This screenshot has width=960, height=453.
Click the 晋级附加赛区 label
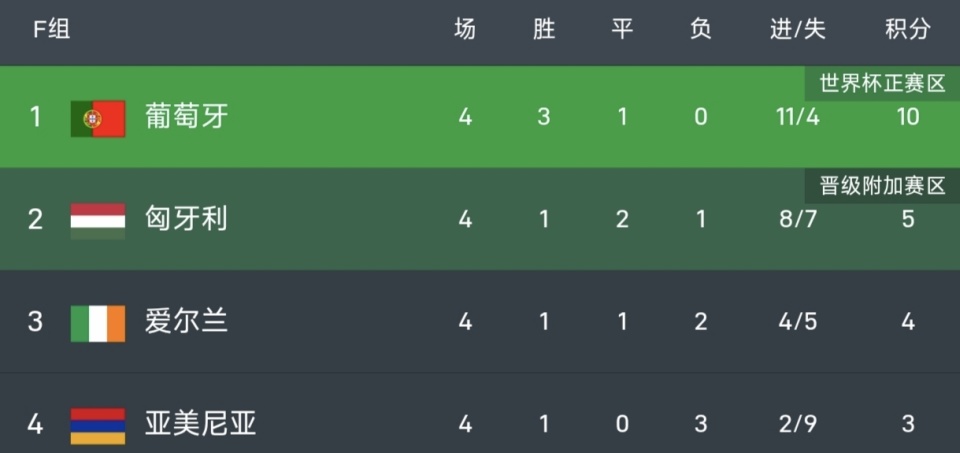(882, 185)
